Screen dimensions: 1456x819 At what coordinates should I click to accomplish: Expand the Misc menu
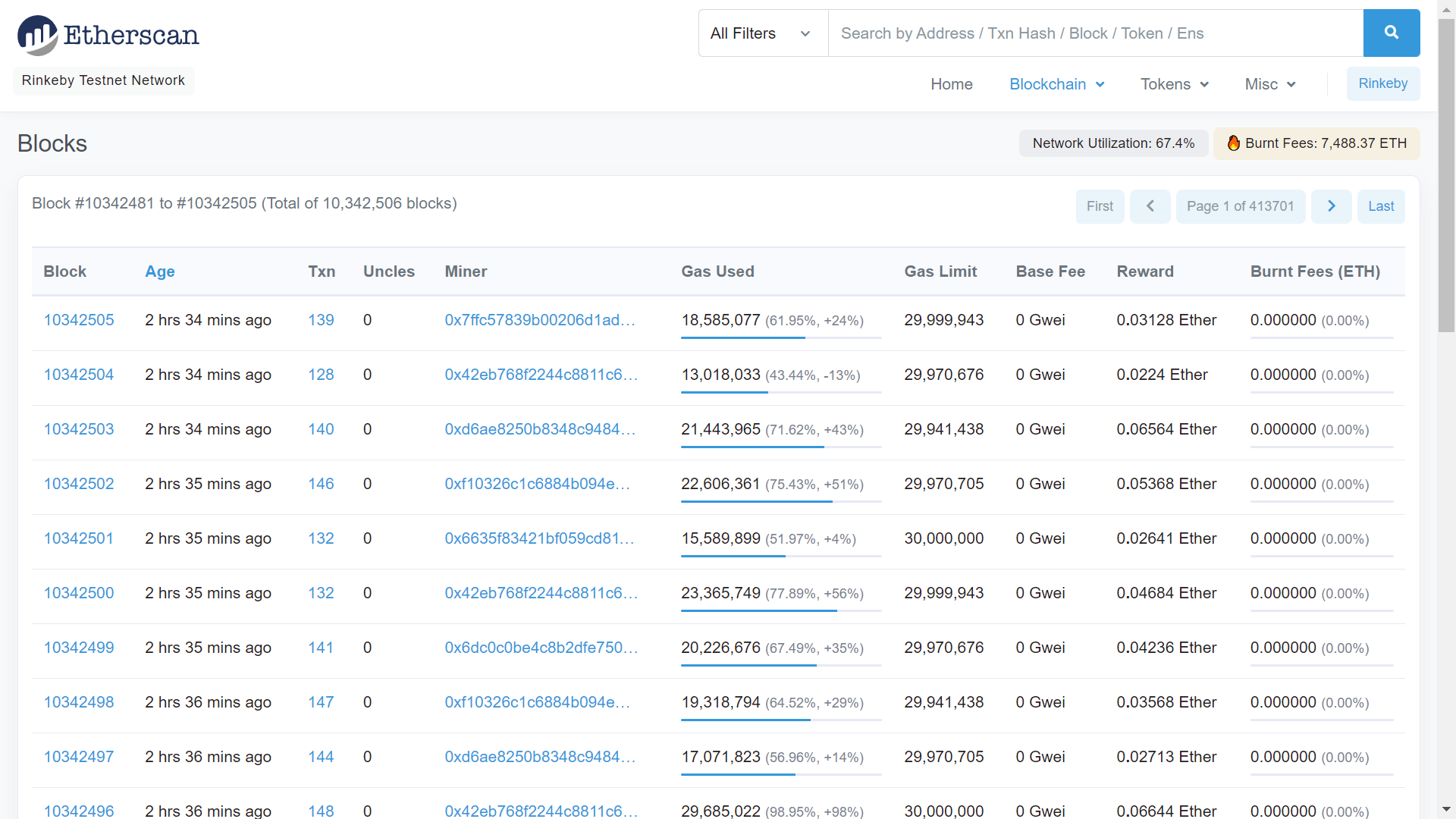tap(1270, 84)
